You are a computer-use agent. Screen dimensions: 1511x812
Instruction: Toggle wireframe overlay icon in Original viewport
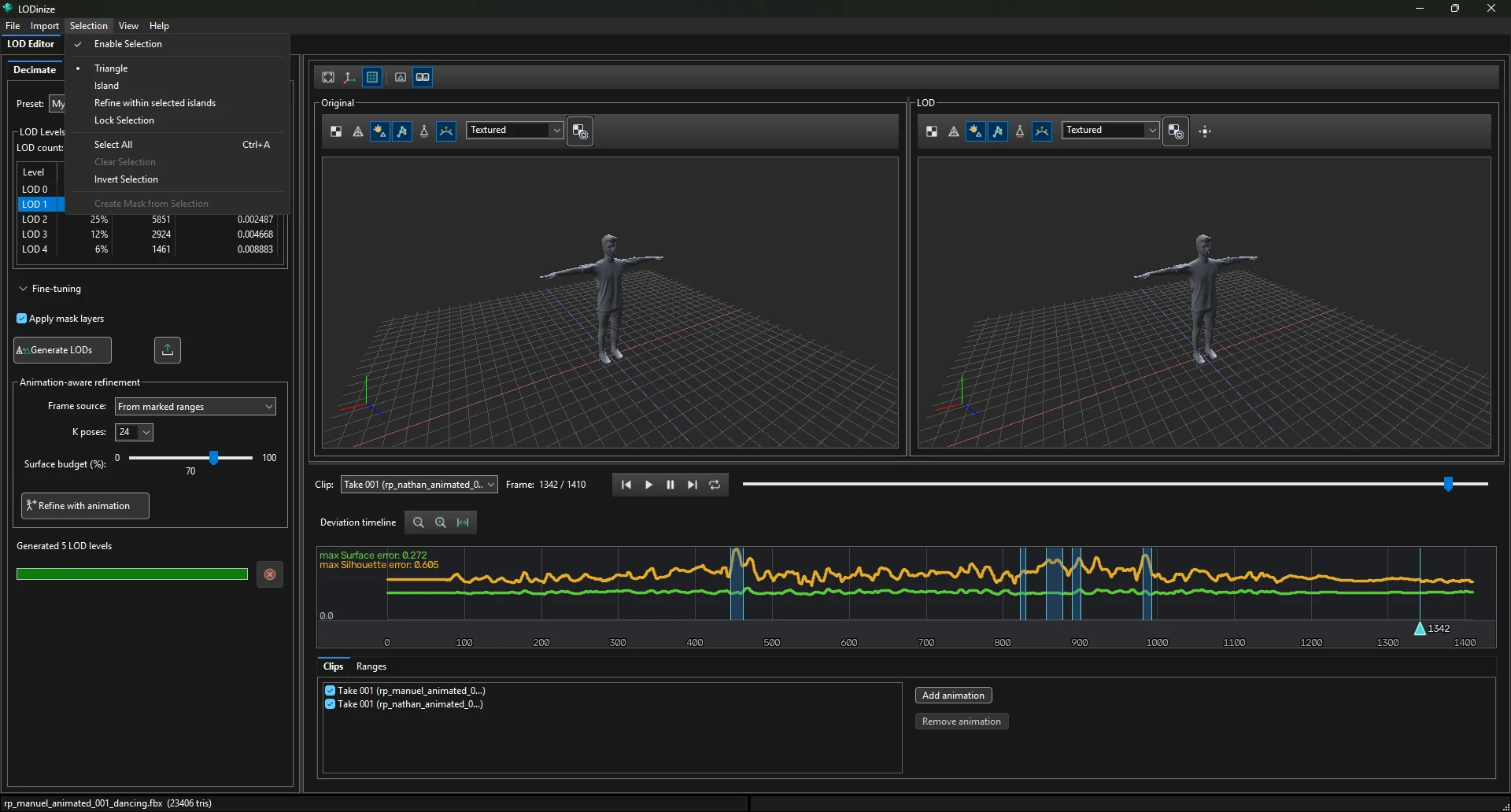[358, 131]
